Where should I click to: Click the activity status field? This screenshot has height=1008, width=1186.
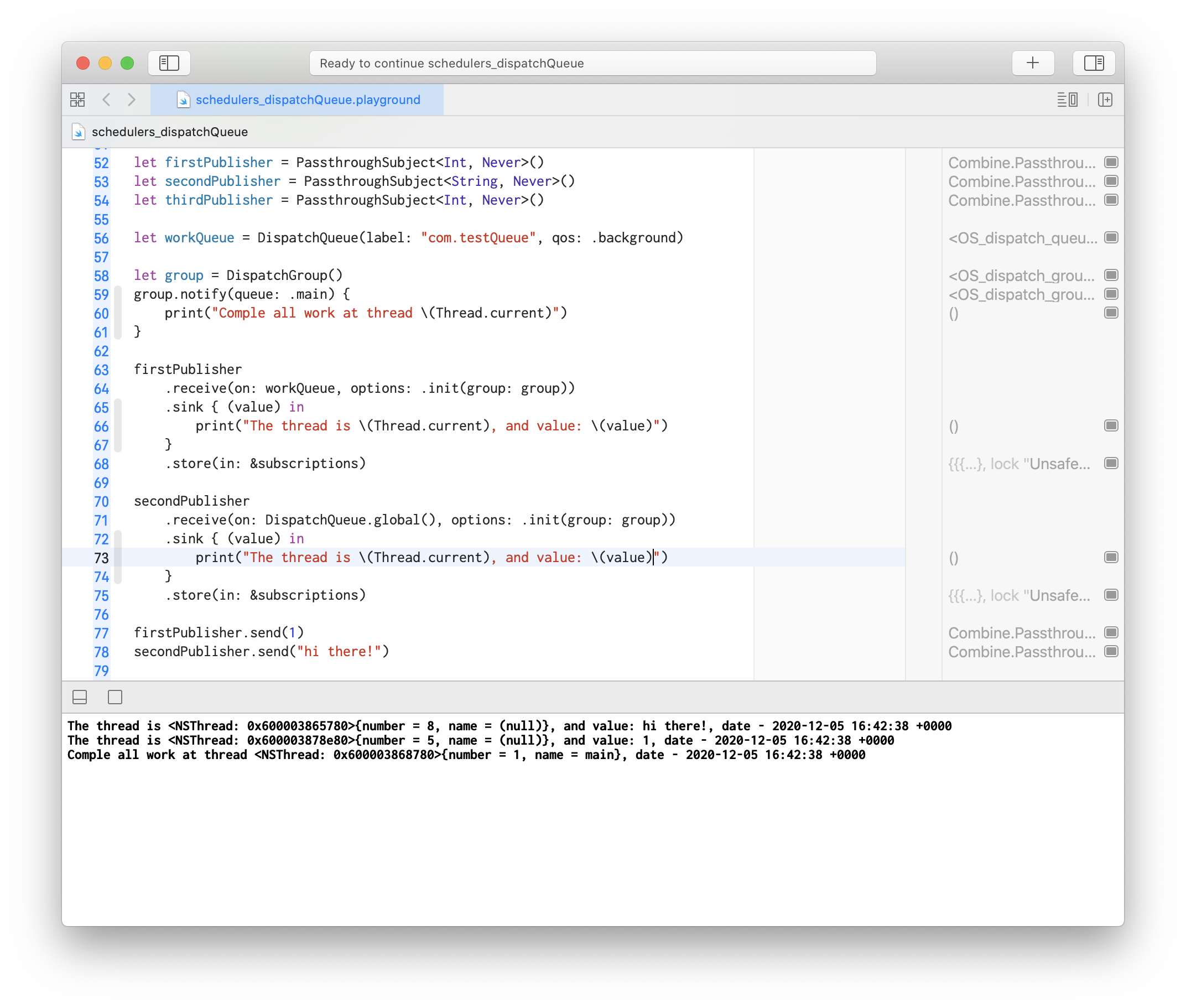[x=592, y=63]
